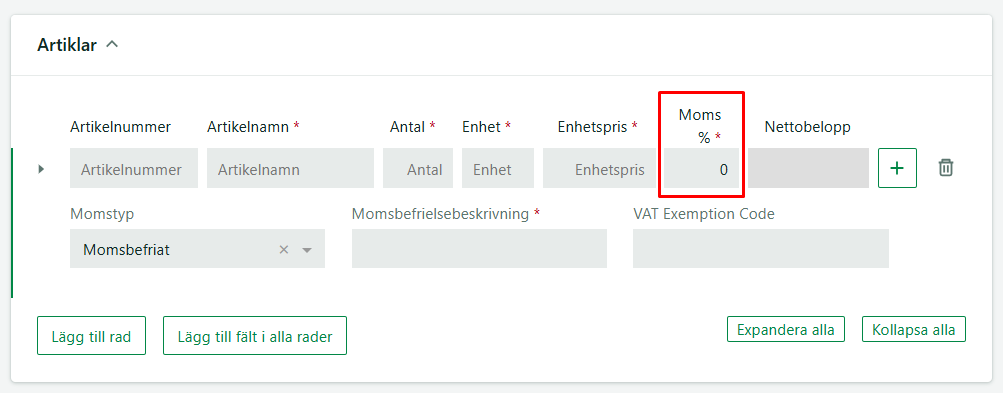
Task: Click the Lägg till rad button
Action: (91, 335)
